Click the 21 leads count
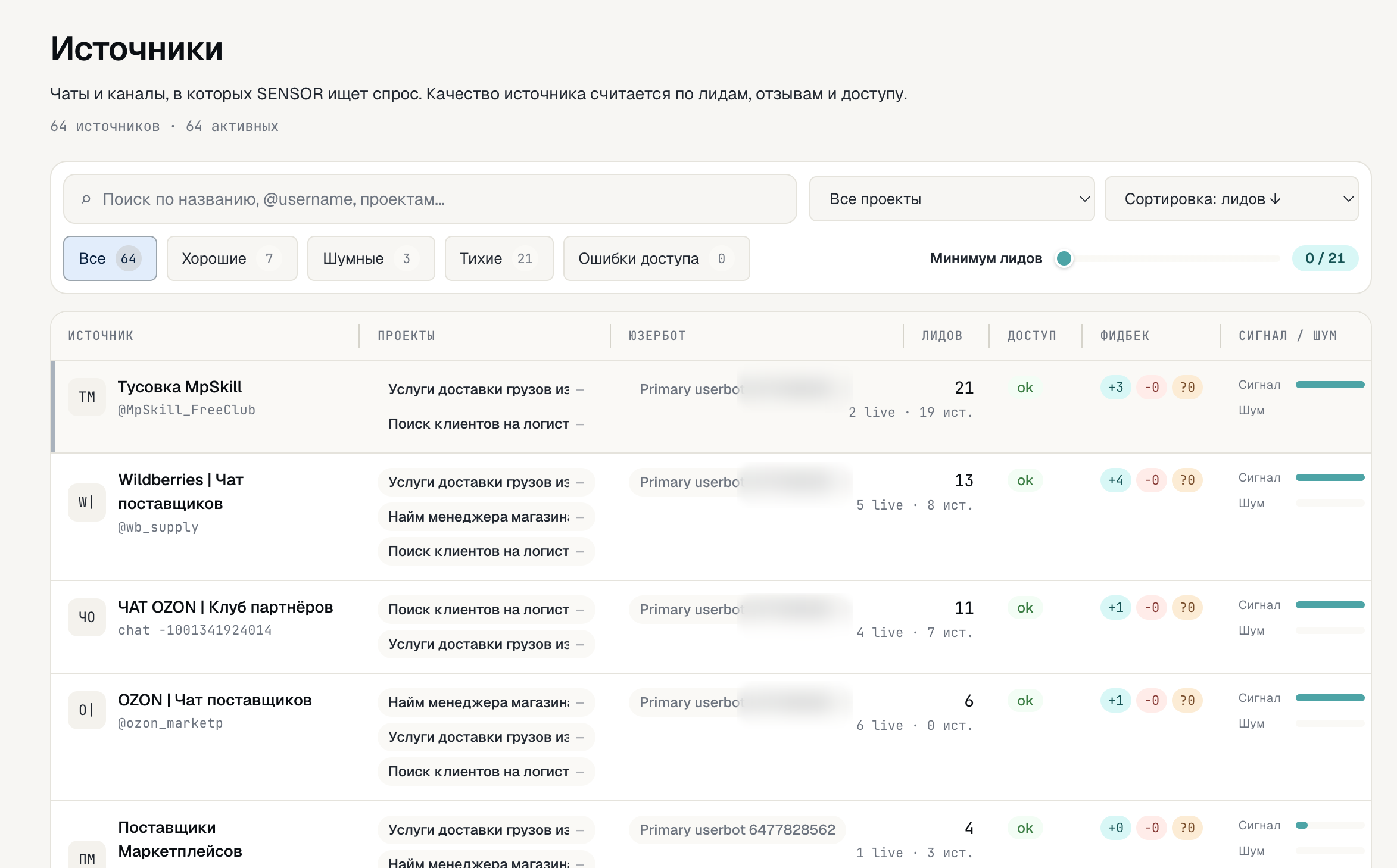The image size is (1397, 868). coord(964,388)
